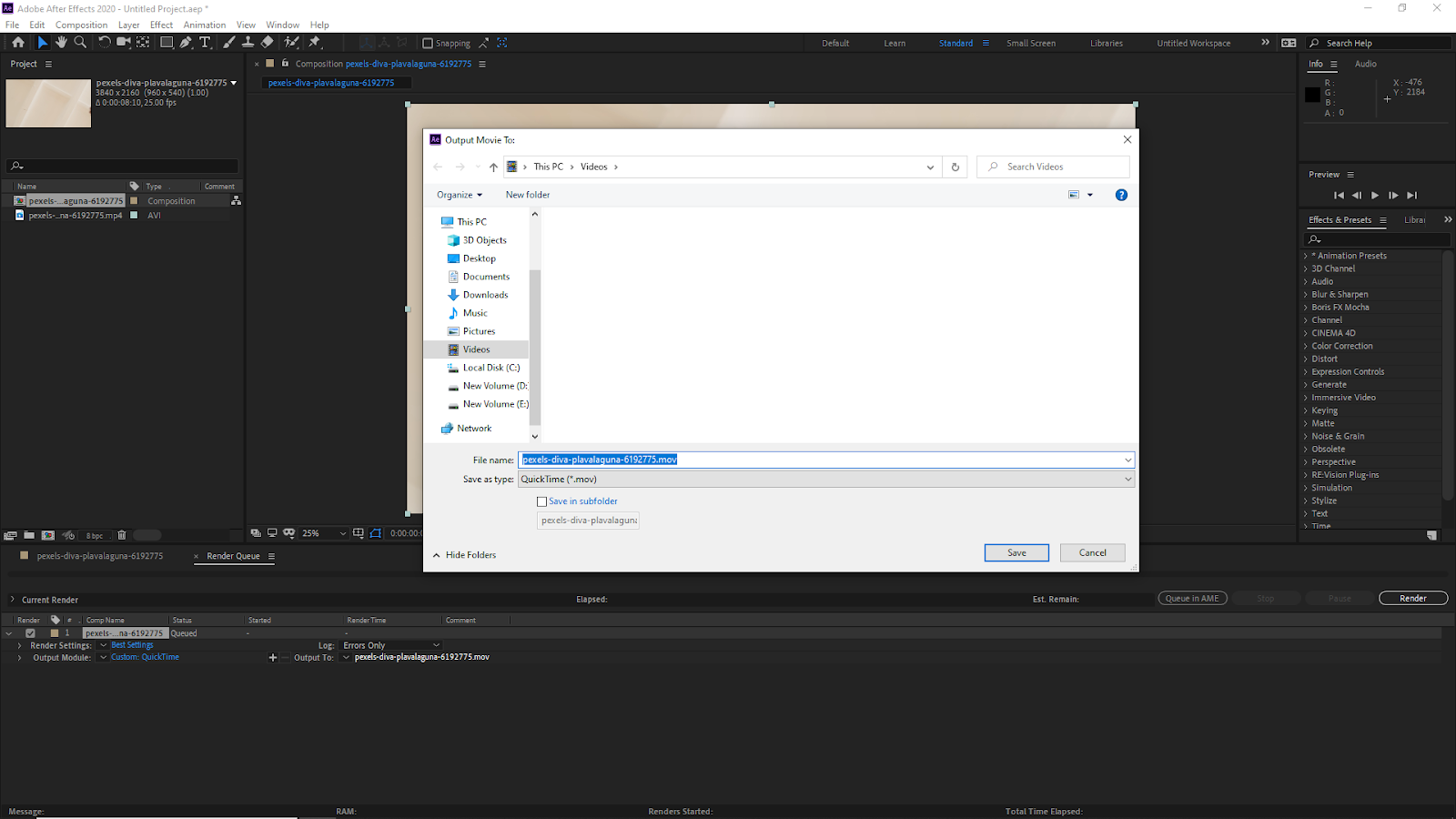Select the Eraser tool

(267, 42)
